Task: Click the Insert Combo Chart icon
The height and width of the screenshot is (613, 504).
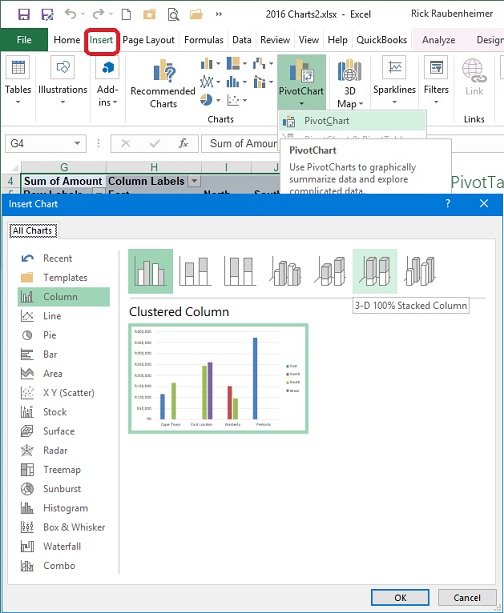Action: [259, 82]
